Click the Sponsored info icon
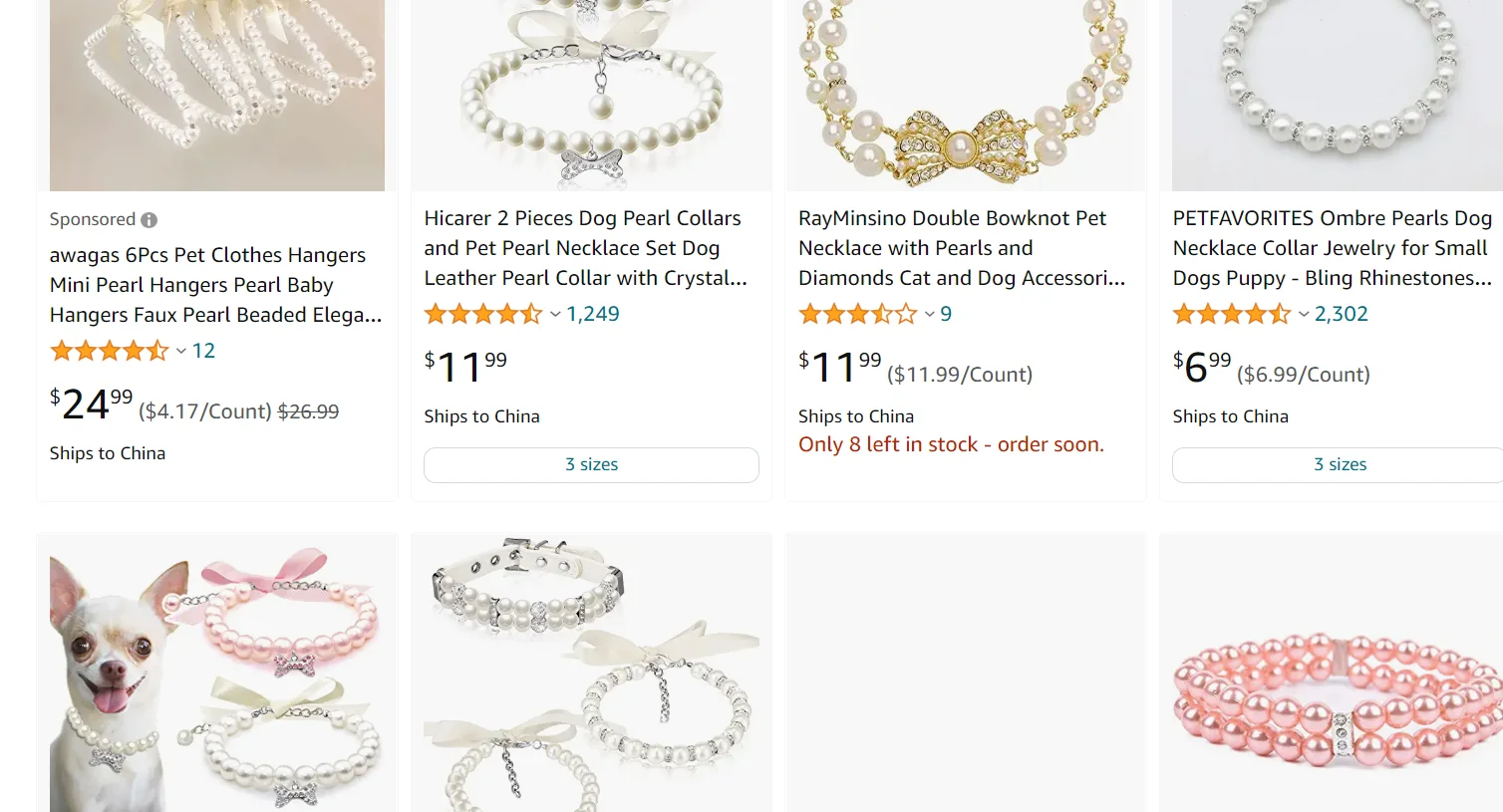 tap(149, 220)
